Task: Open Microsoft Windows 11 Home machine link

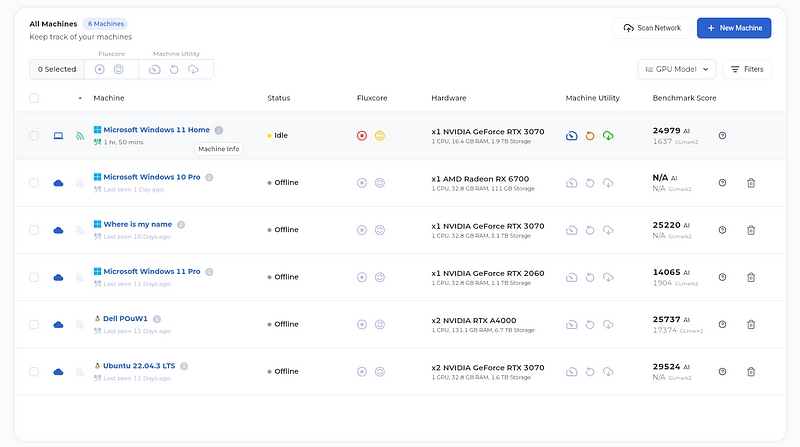Action: [156, 130]
